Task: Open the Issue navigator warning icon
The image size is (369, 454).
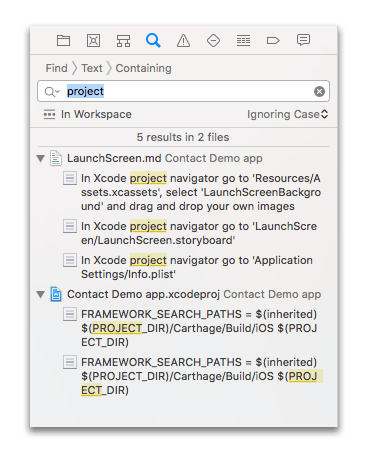Action: 183,41
